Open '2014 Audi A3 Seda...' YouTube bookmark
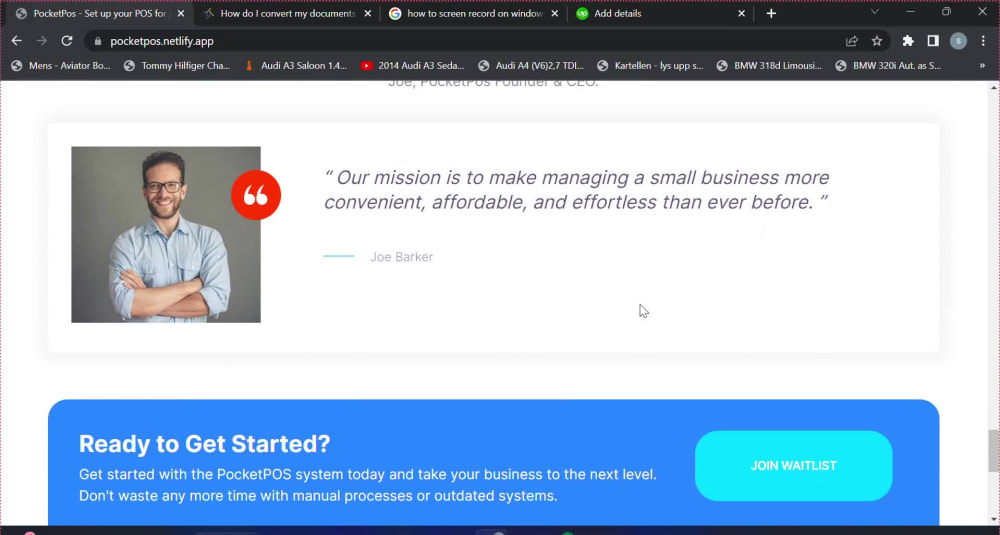This screenshot has height=535, width=1000. click(x=413, y=65)
